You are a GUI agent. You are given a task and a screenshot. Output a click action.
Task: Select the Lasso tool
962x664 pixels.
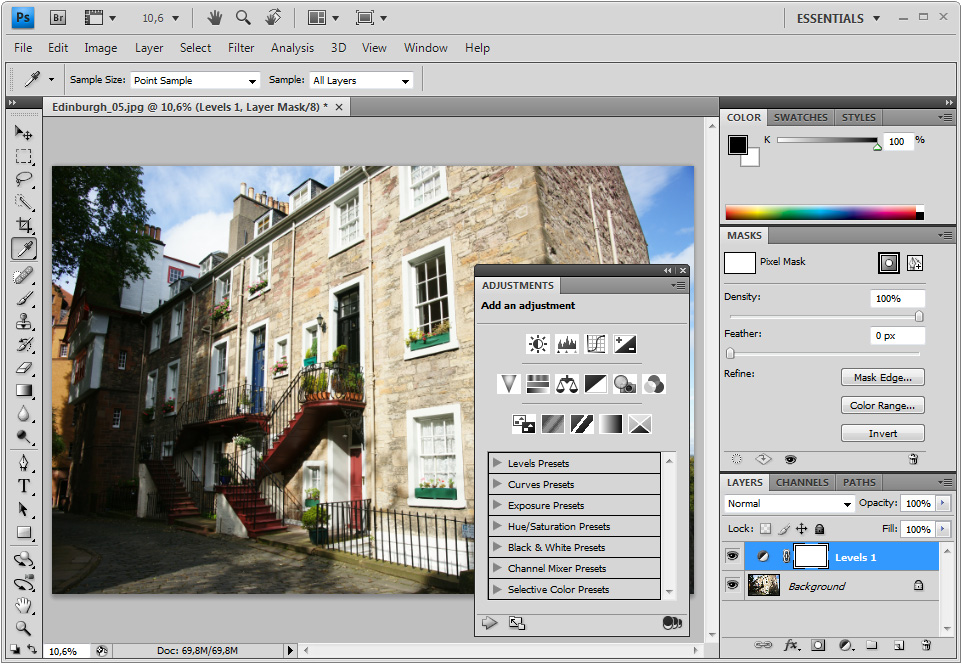[x=24, y=179]
